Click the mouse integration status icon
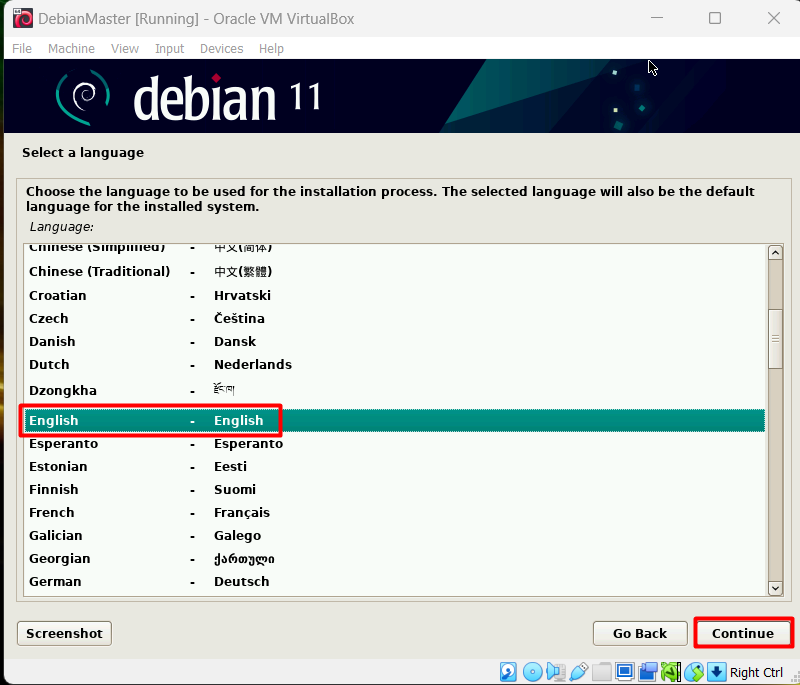Viewport: 800px width, 685px height. [694, 672]
